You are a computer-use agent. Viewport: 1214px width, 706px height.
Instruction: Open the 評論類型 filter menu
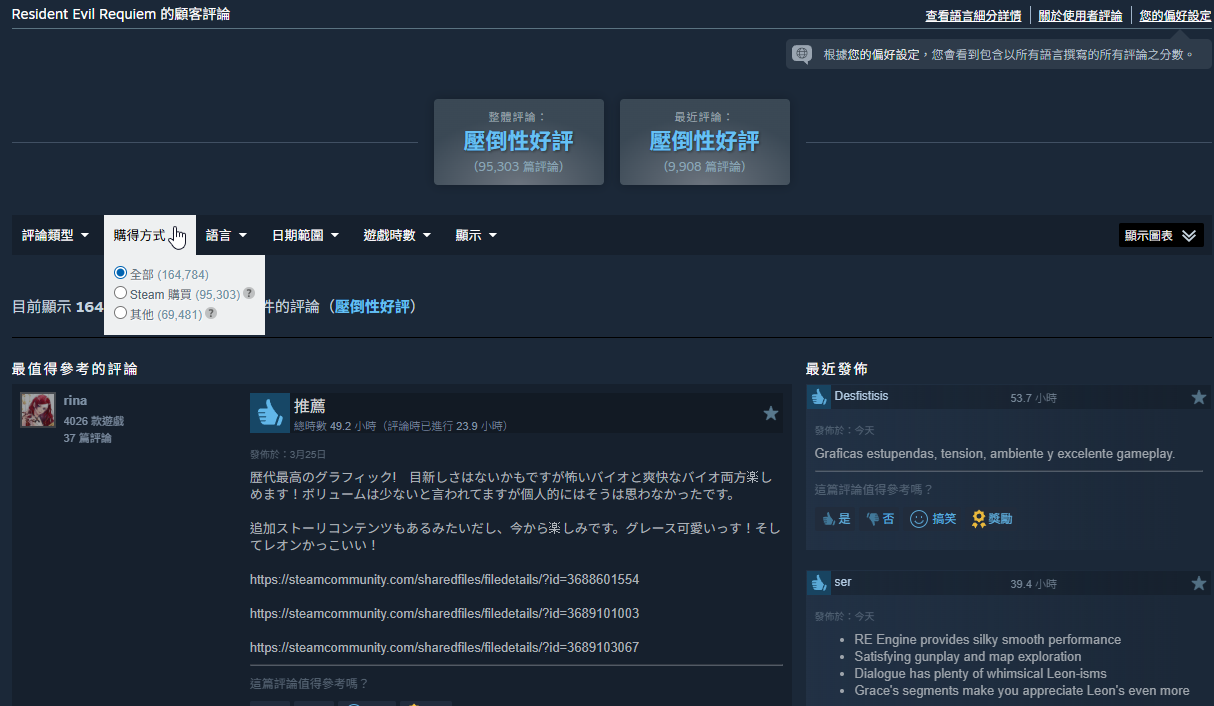point(55,234)
